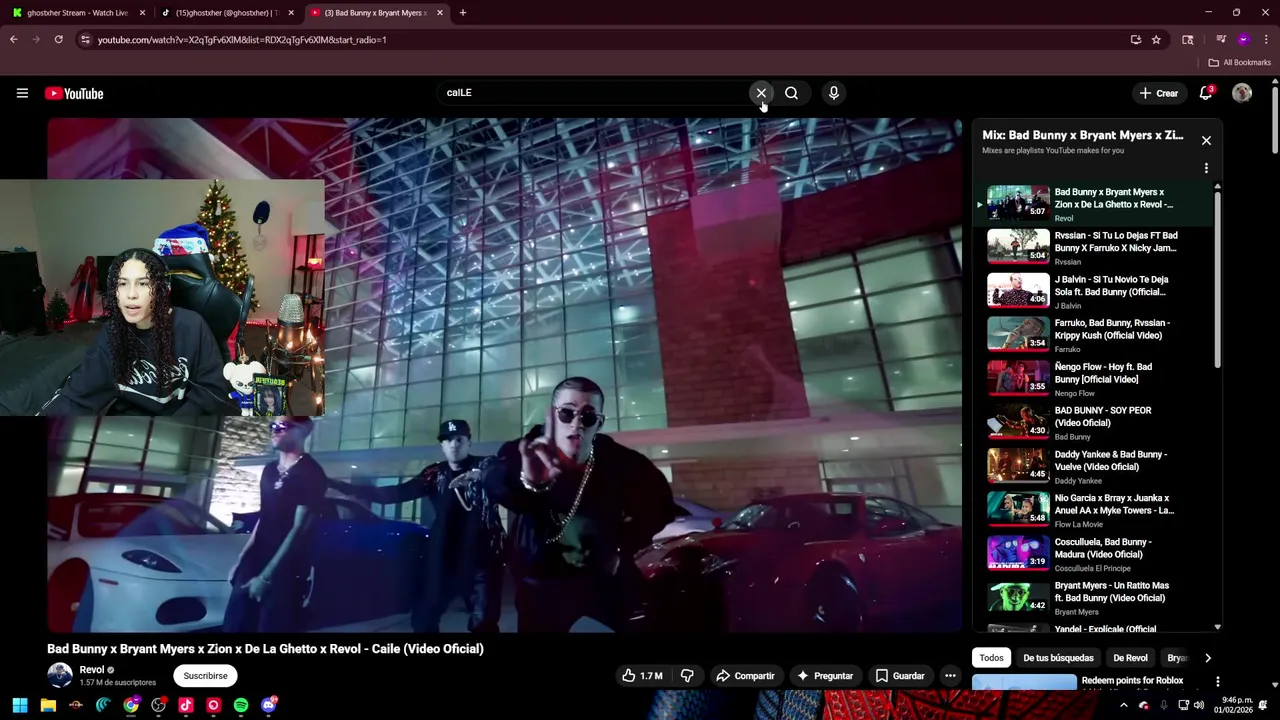Open the Mix playlist three-dot options
Image resolution: width=1280 pixels, height=720 pixels.
1206,168
